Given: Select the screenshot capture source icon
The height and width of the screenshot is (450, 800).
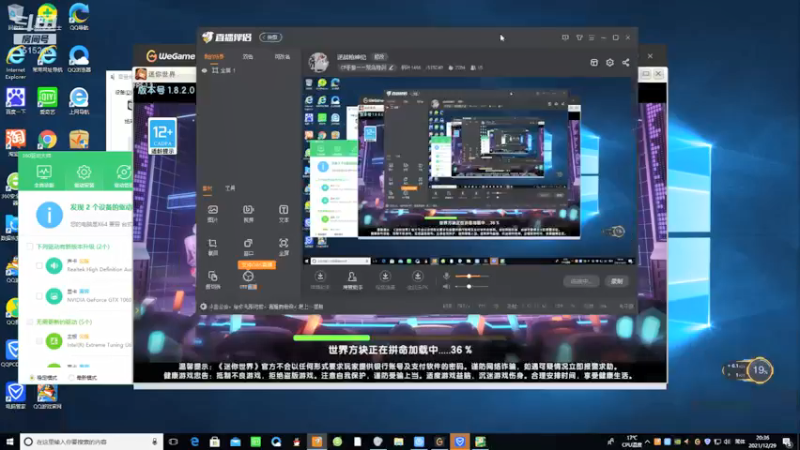Looking at the screenshot, I should point(213,243).
